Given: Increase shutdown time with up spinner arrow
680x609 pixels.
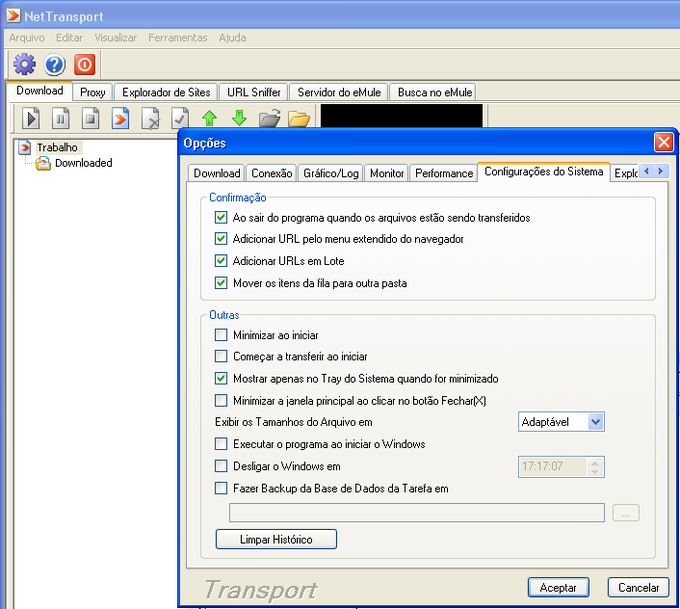Looking at the screenshot, I should [595, 463].
